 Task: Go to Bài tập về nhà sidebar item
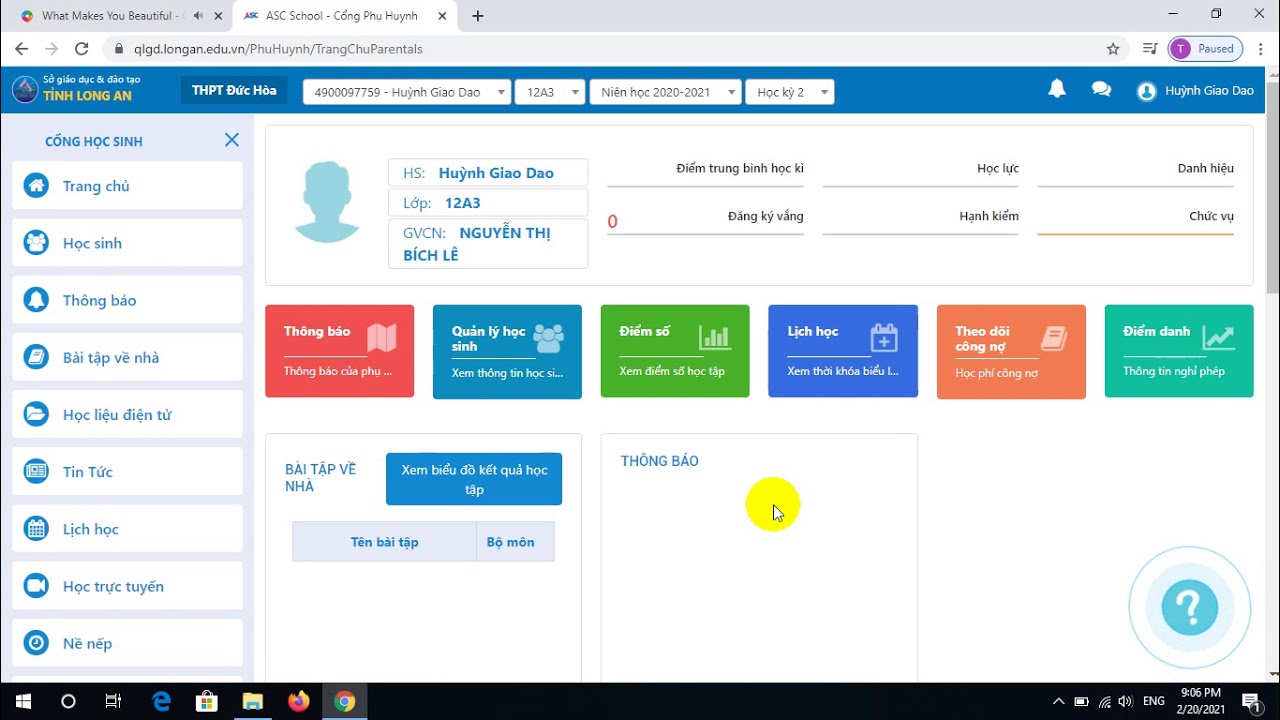coord(127,357)
